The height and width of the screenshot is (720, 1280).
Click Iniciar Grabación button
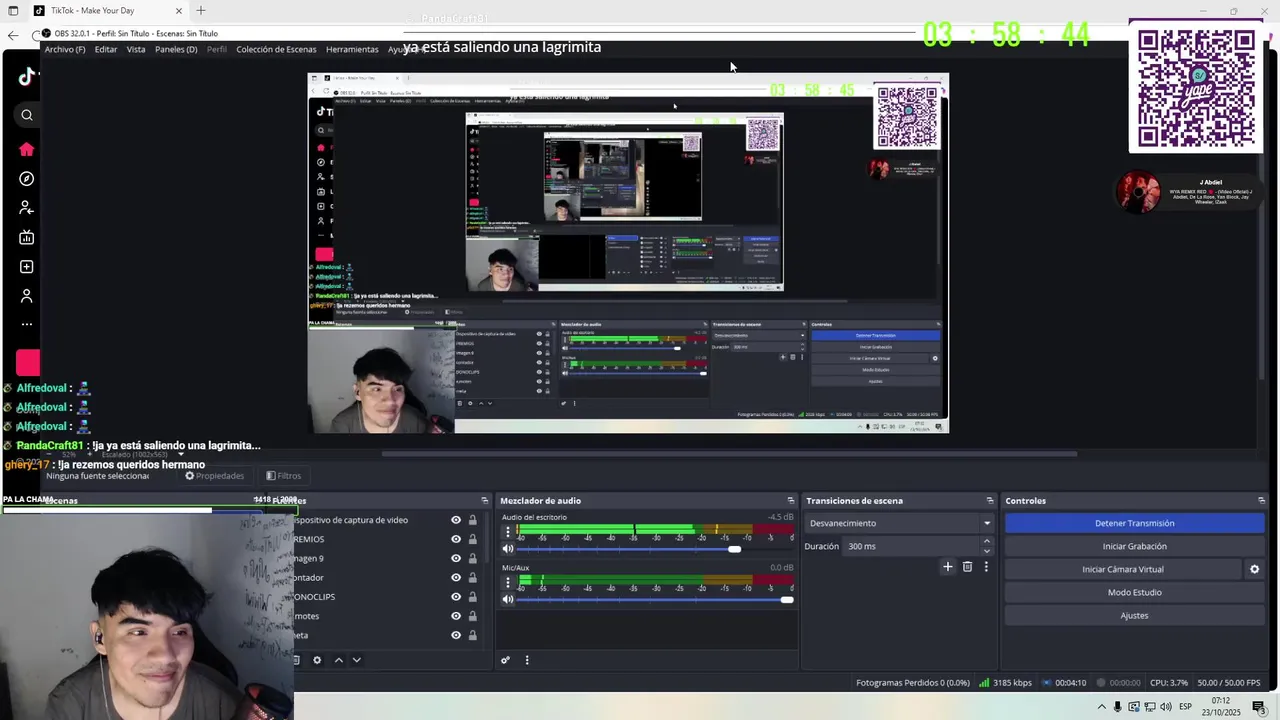(x=1134, y=546)
